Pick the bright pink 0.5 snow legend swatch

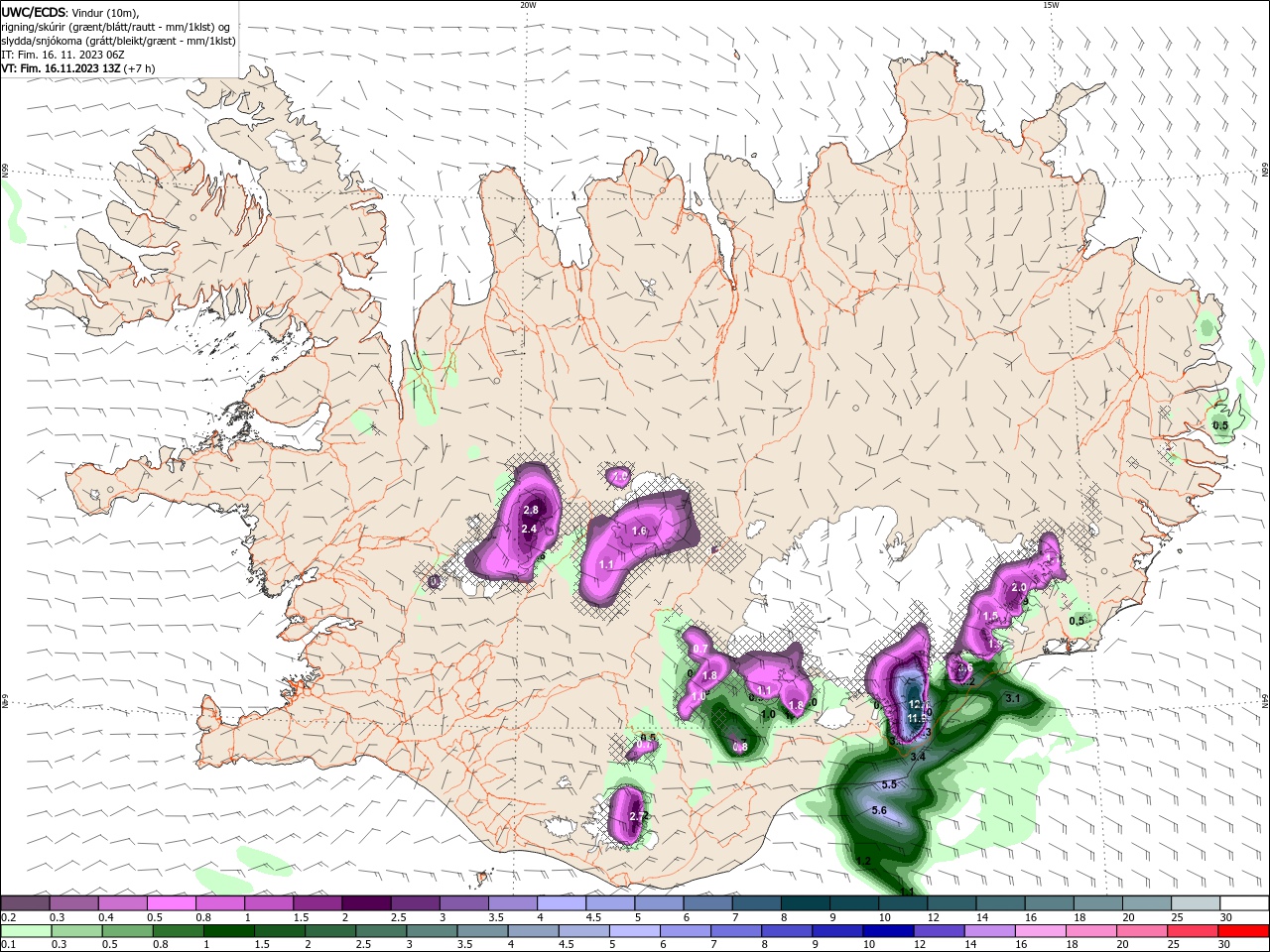coord(172,903)
